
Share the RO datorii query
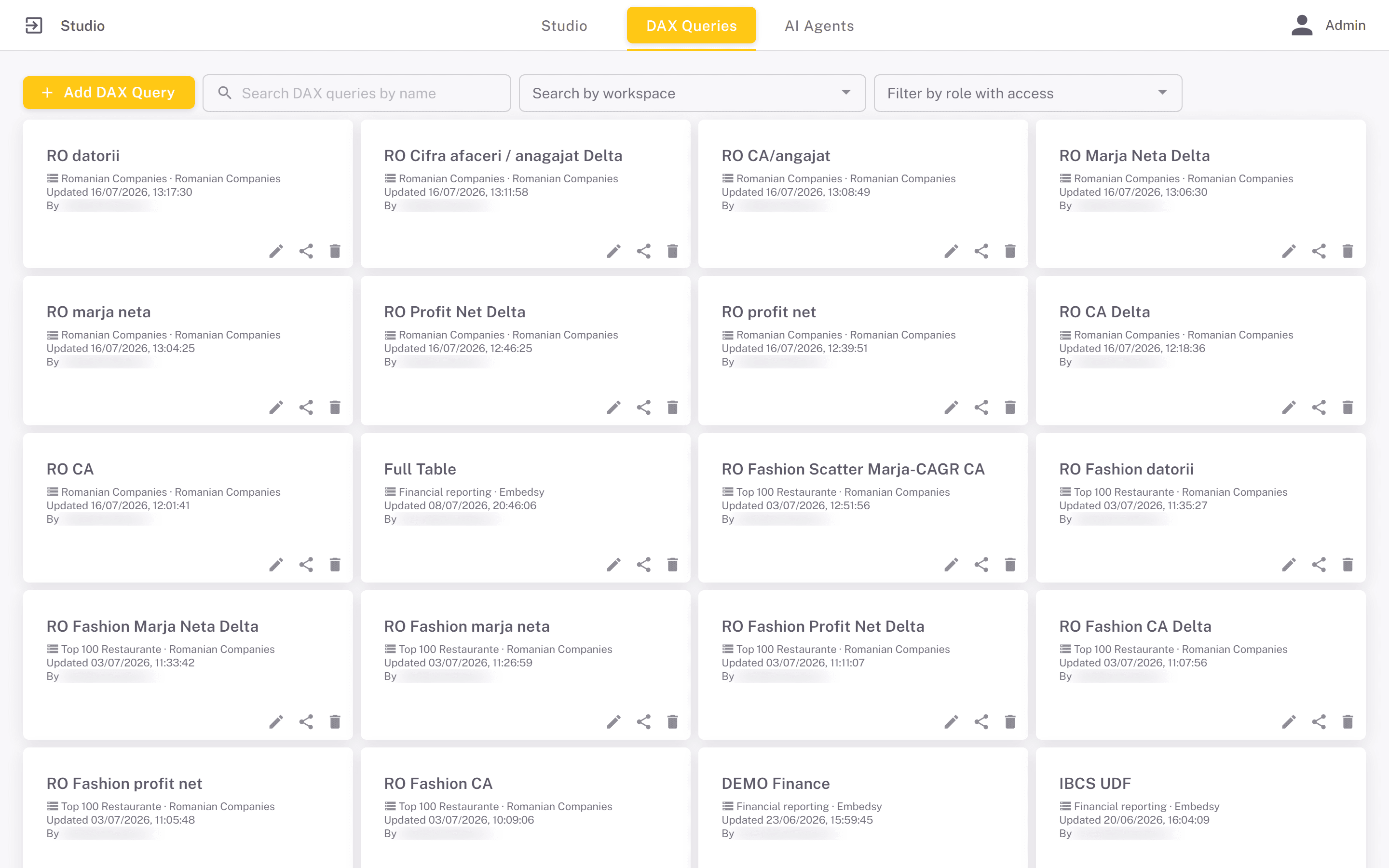pyautogui.click(x=306, y=251)
